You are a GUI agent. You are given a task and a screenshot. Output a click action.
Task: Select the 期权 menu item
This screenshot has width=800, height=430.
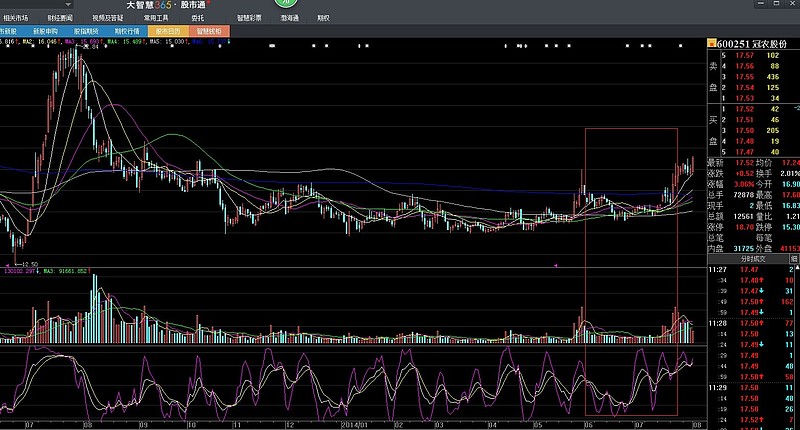(x=323, y=18)
